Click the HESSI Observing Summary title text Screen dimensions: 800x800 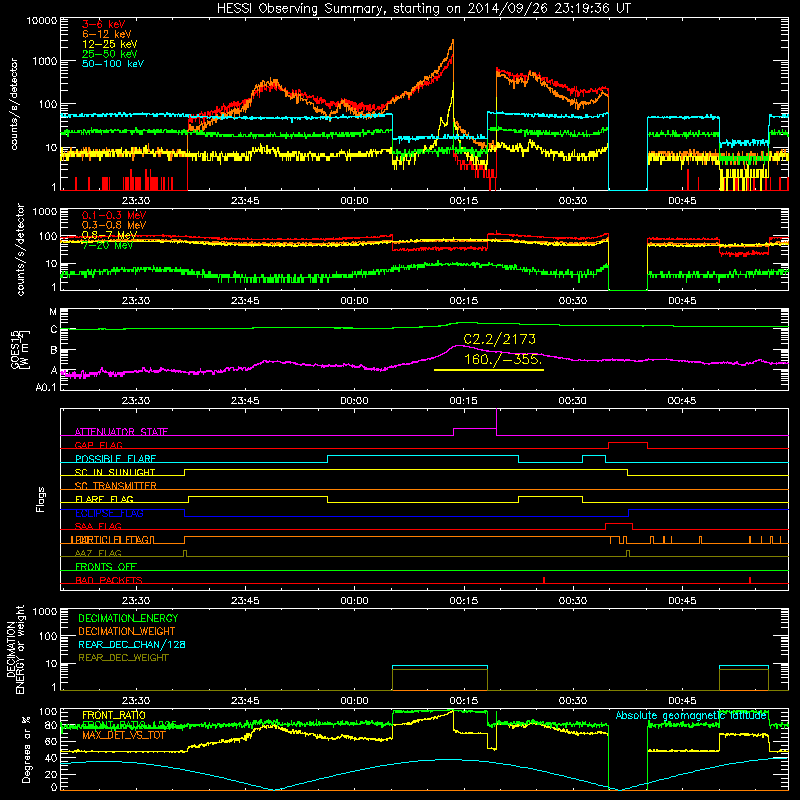[424, 9]
